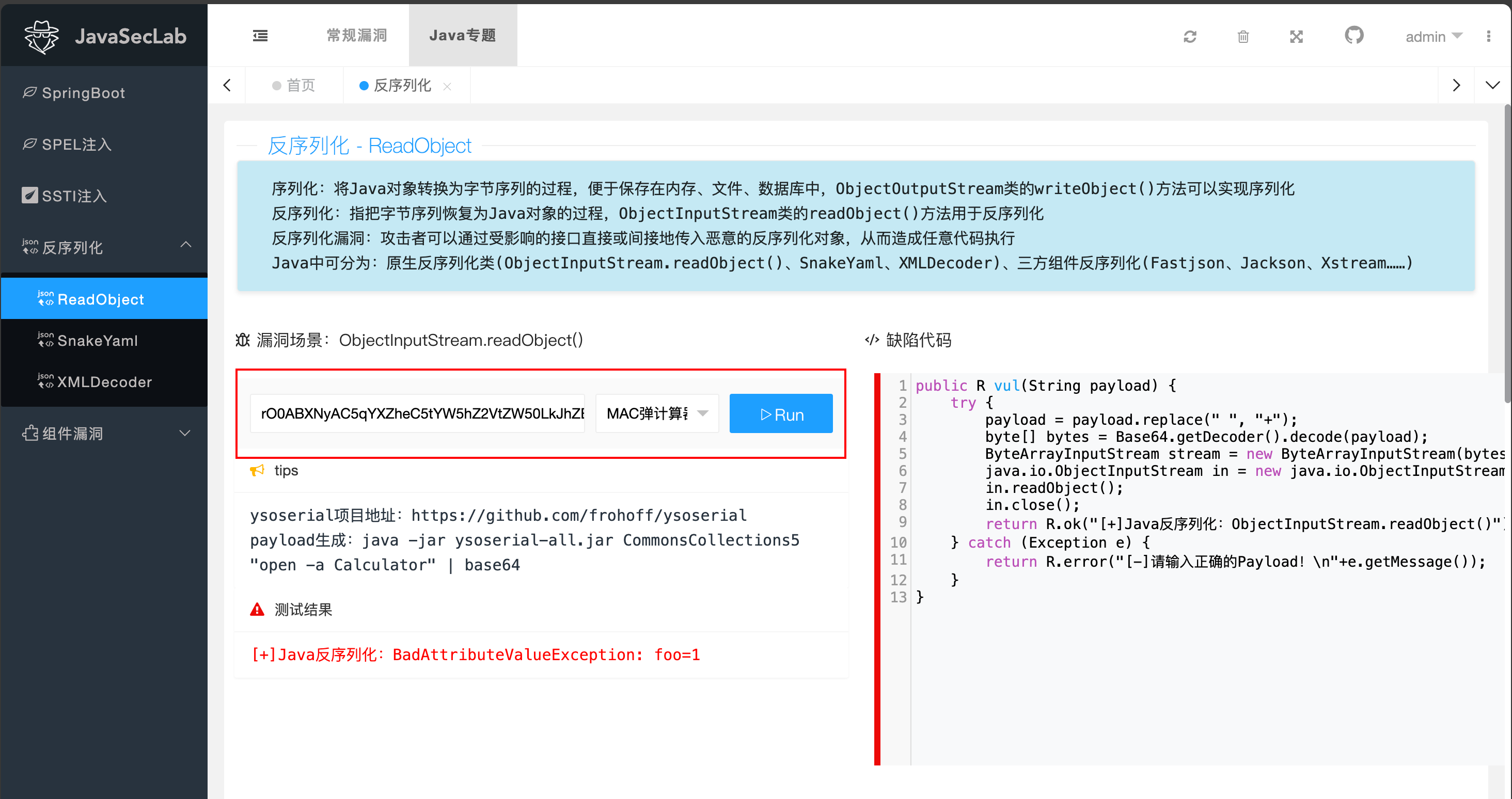Click the base64 payload input field
The height and width of the screenshot is (799, 1512).
point(417,413)
